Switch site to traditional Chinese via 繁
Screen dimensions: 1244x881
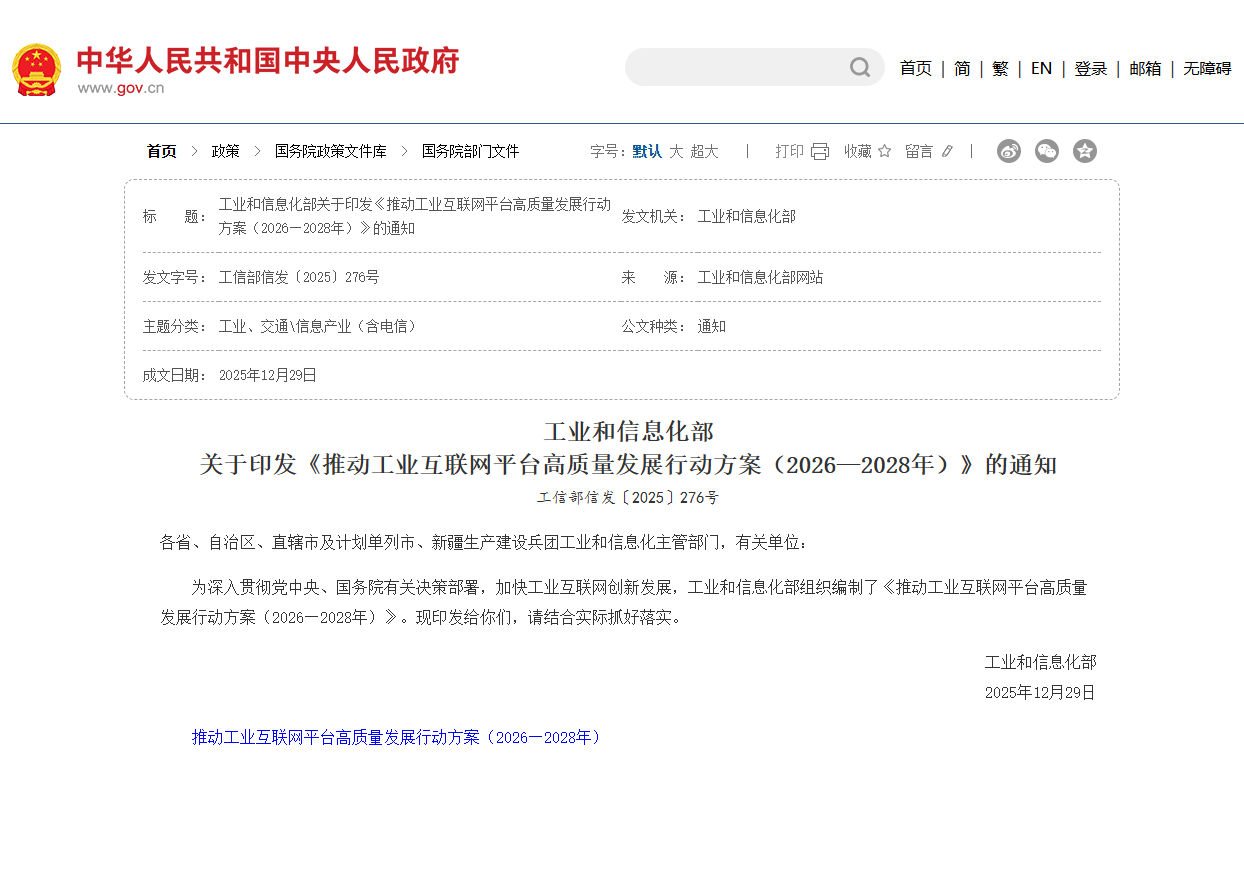(1001, 68)
